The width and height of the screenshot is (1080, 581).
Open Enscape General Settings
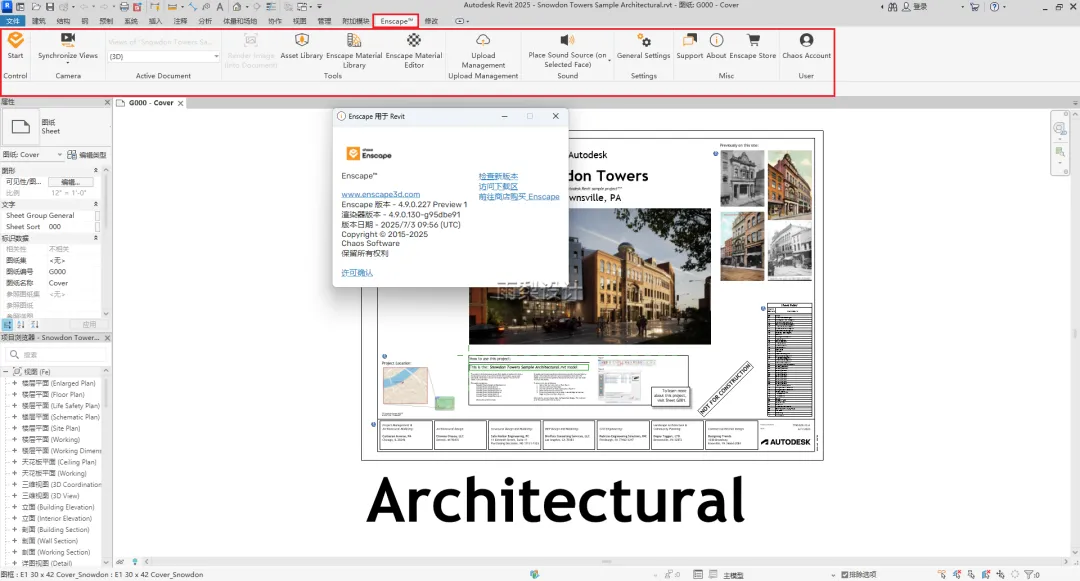click(x=643, y=45)
